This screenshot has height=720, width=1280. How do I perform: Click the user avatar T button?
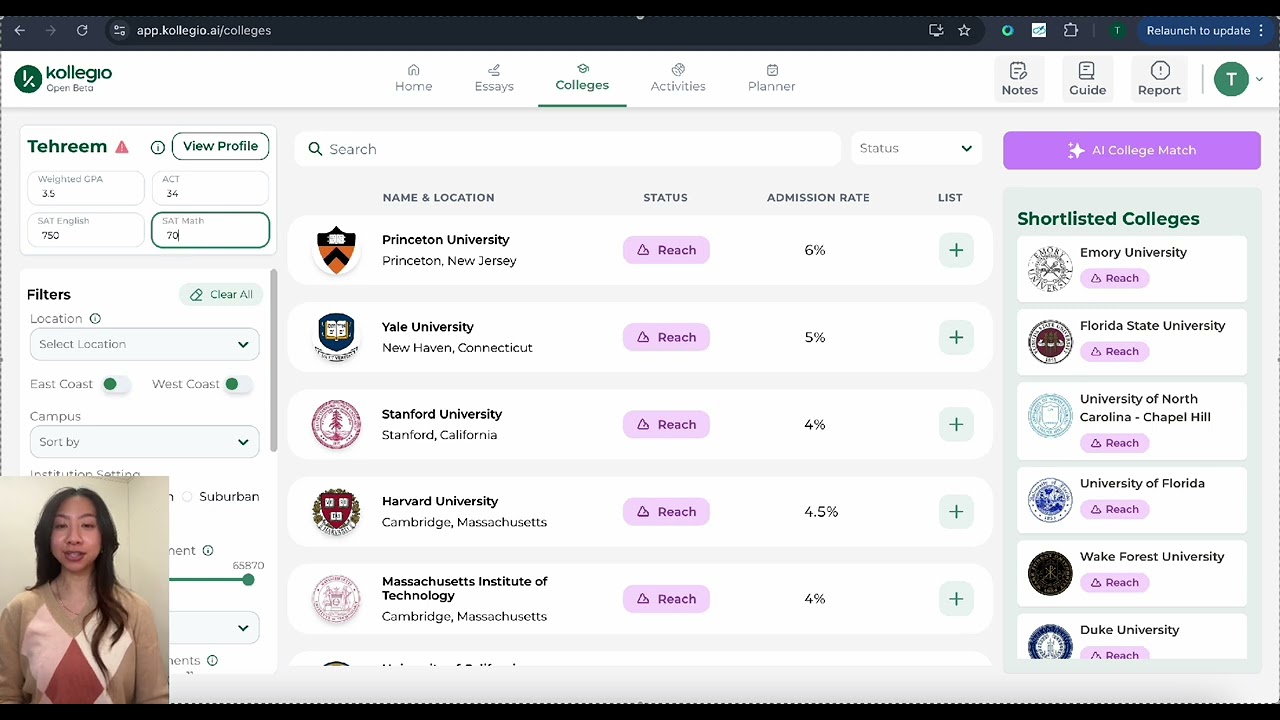[x=1231, y=79]
